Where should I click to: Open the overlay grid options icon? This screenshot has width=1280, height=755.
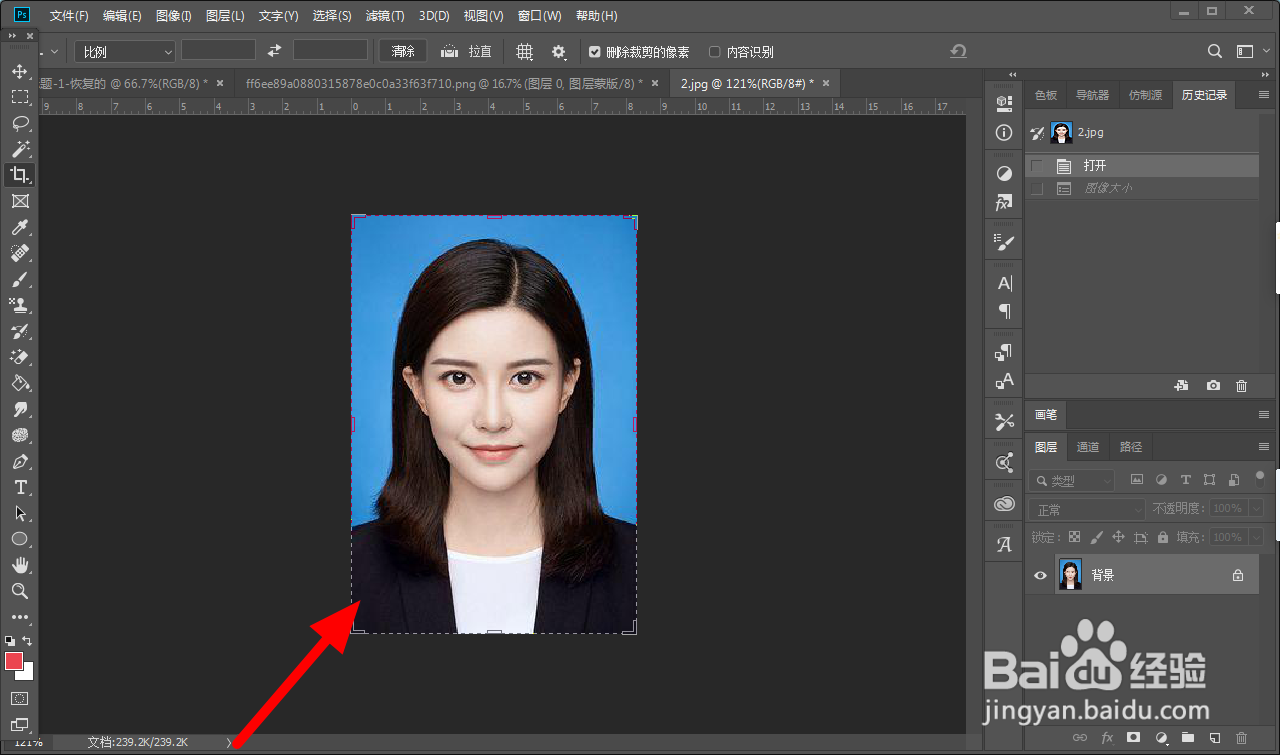[x=524, y=51]
